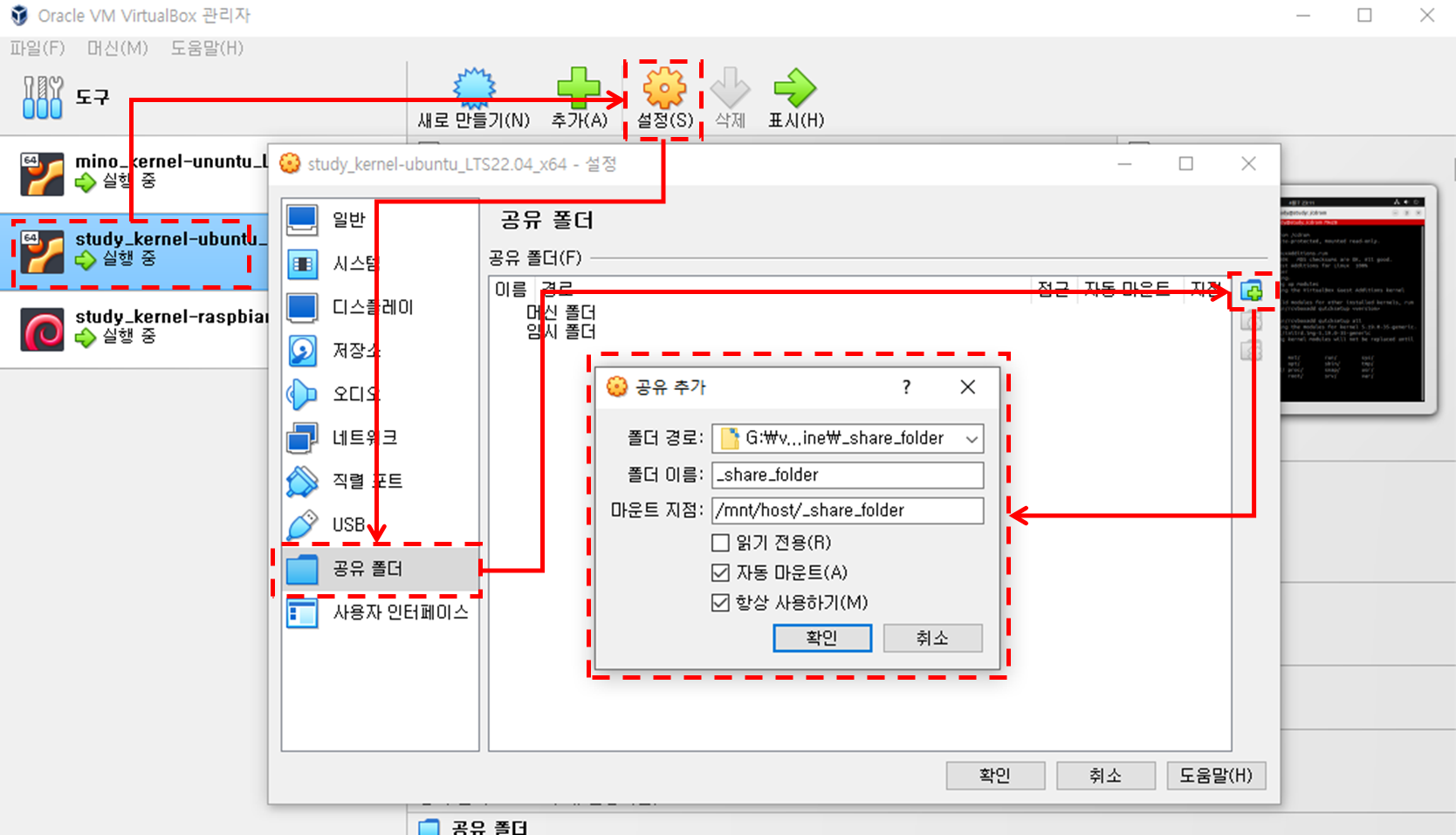Screen dimensions: 1456x835
Task: Open the 새로 만들기(N) tool
Action: click(472, 96)
